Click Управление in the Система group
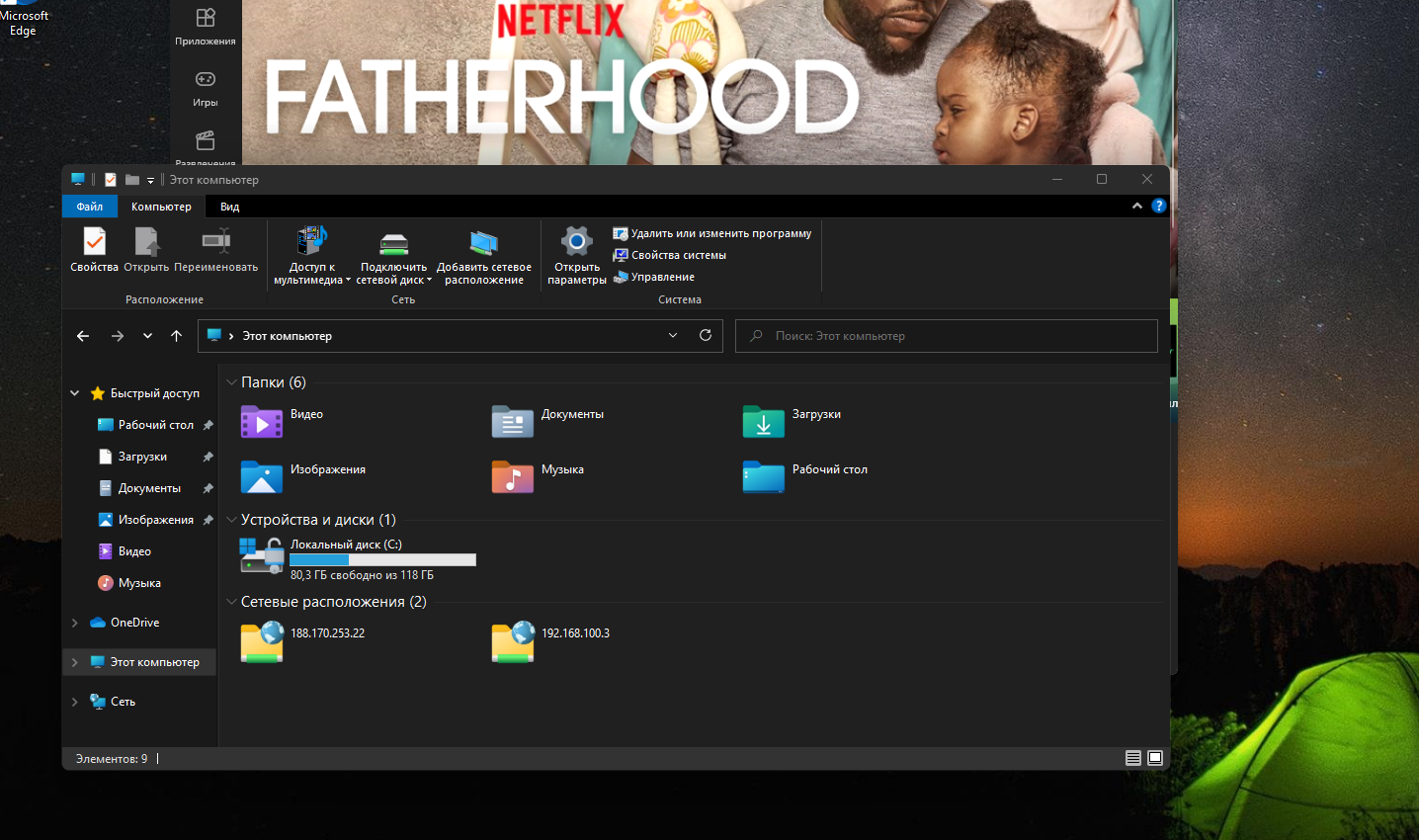 pos(654,277)
